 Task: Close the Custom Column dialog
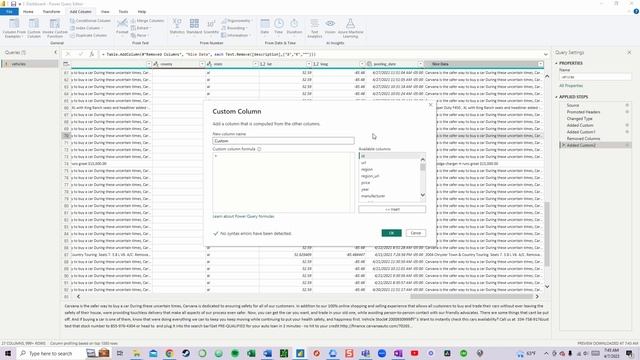pyautogui.click(x=430, y=105)
